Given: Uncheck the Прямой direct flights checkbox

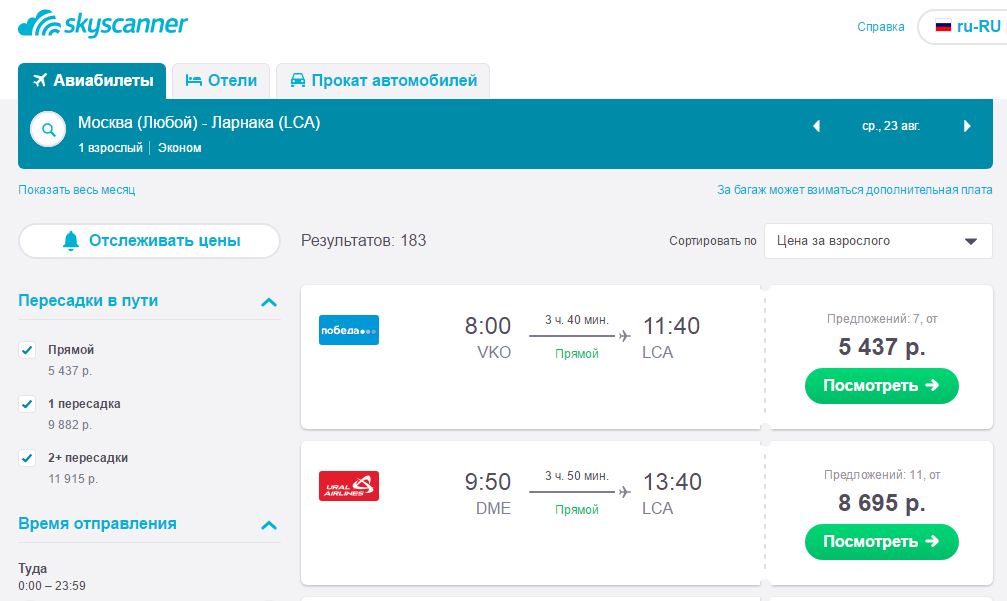Looking at the screenshot, I should click(28, 350).
